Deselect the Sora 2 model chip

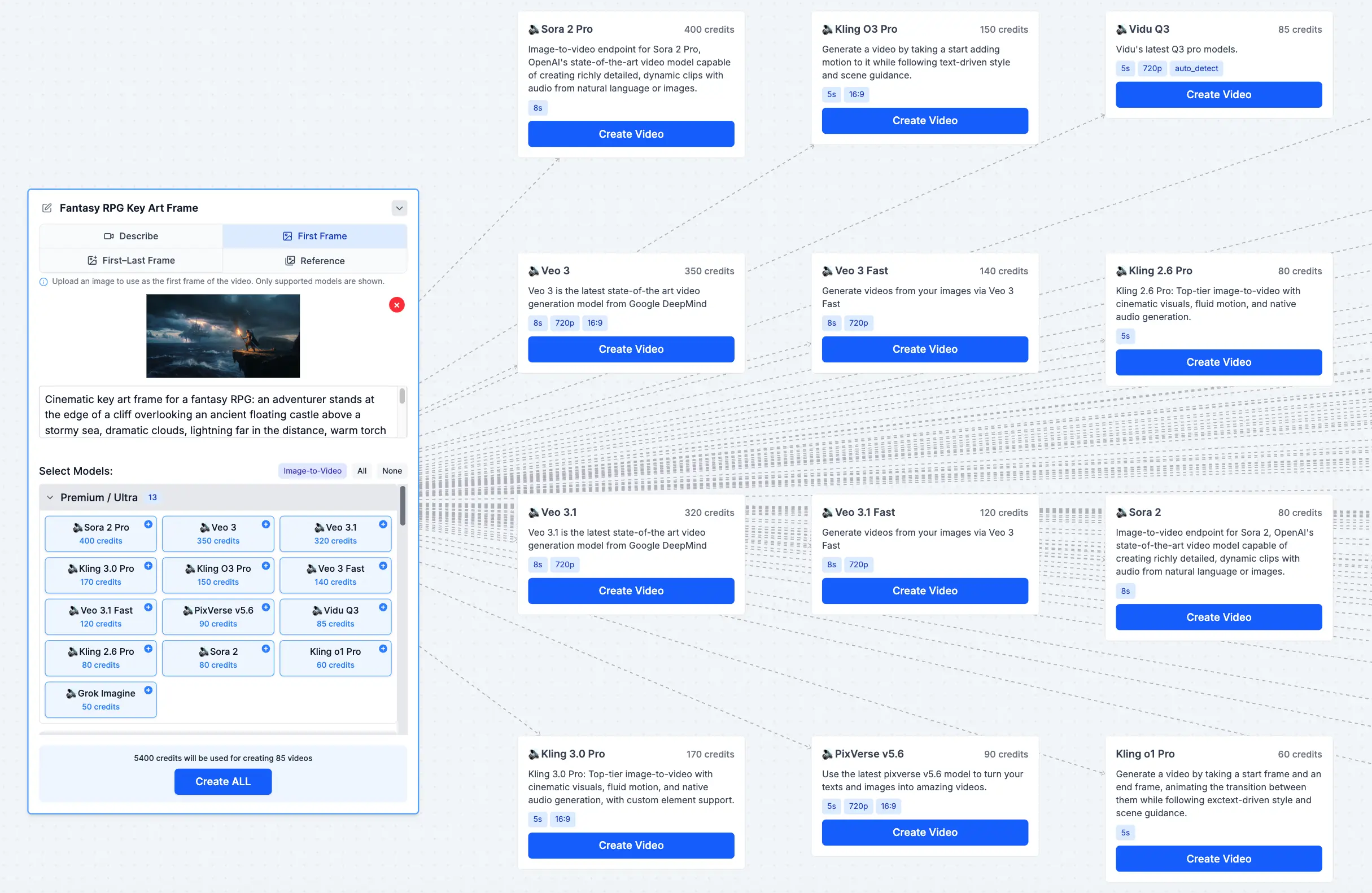[218, 658]
